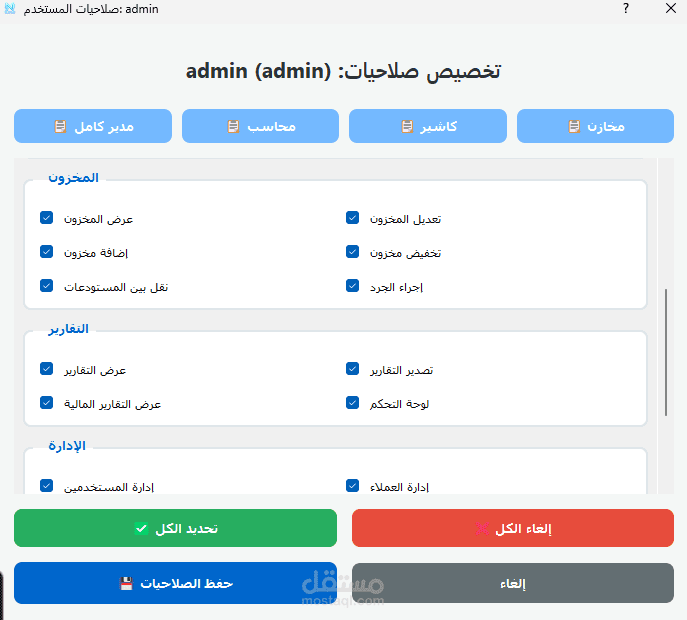Uncheck the عرض المخزون checkbox
The width and height of the screenshot is (687, 620).
click(46, 218)
